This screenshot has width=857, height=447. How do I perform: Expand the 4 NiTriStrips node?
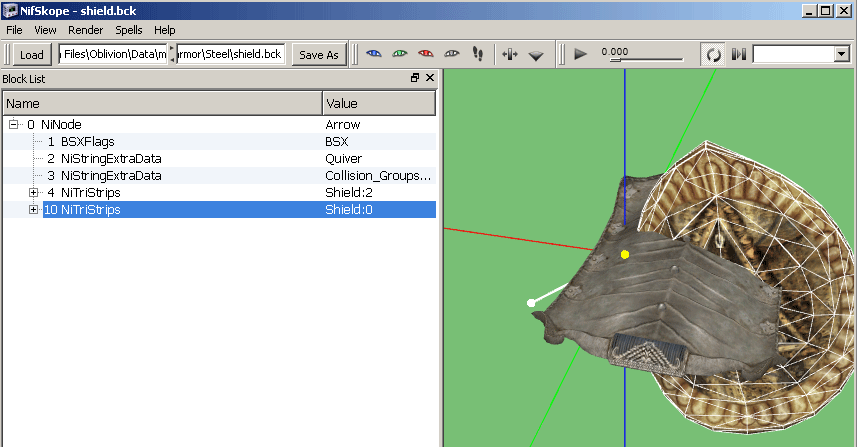(x=33, y=192)
